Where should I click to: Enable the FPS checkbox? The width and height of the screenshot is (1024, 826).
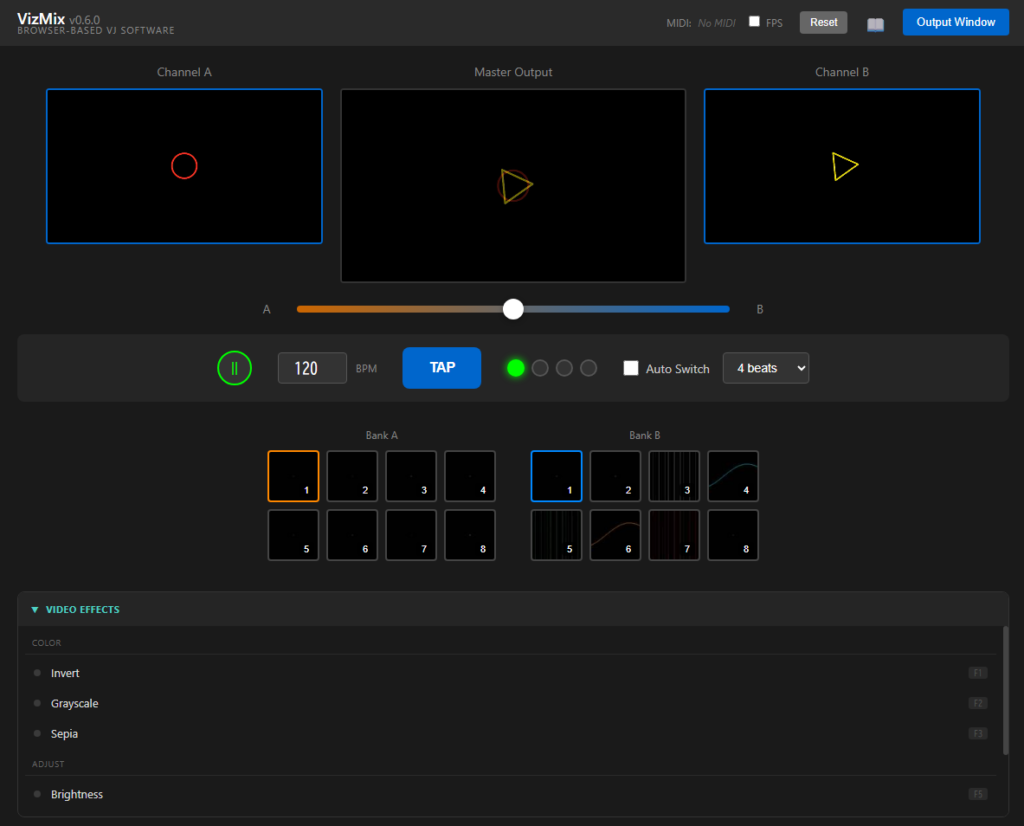click(755, 22)
